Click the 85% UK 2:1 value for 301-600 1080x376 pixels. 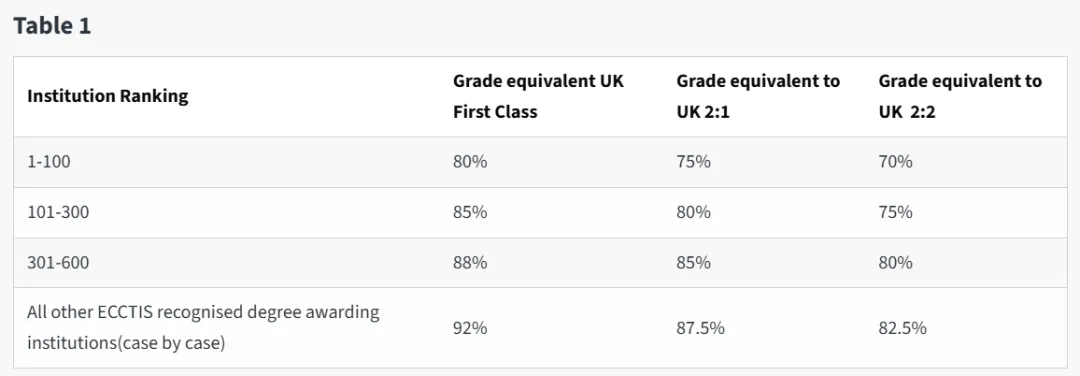694,262
